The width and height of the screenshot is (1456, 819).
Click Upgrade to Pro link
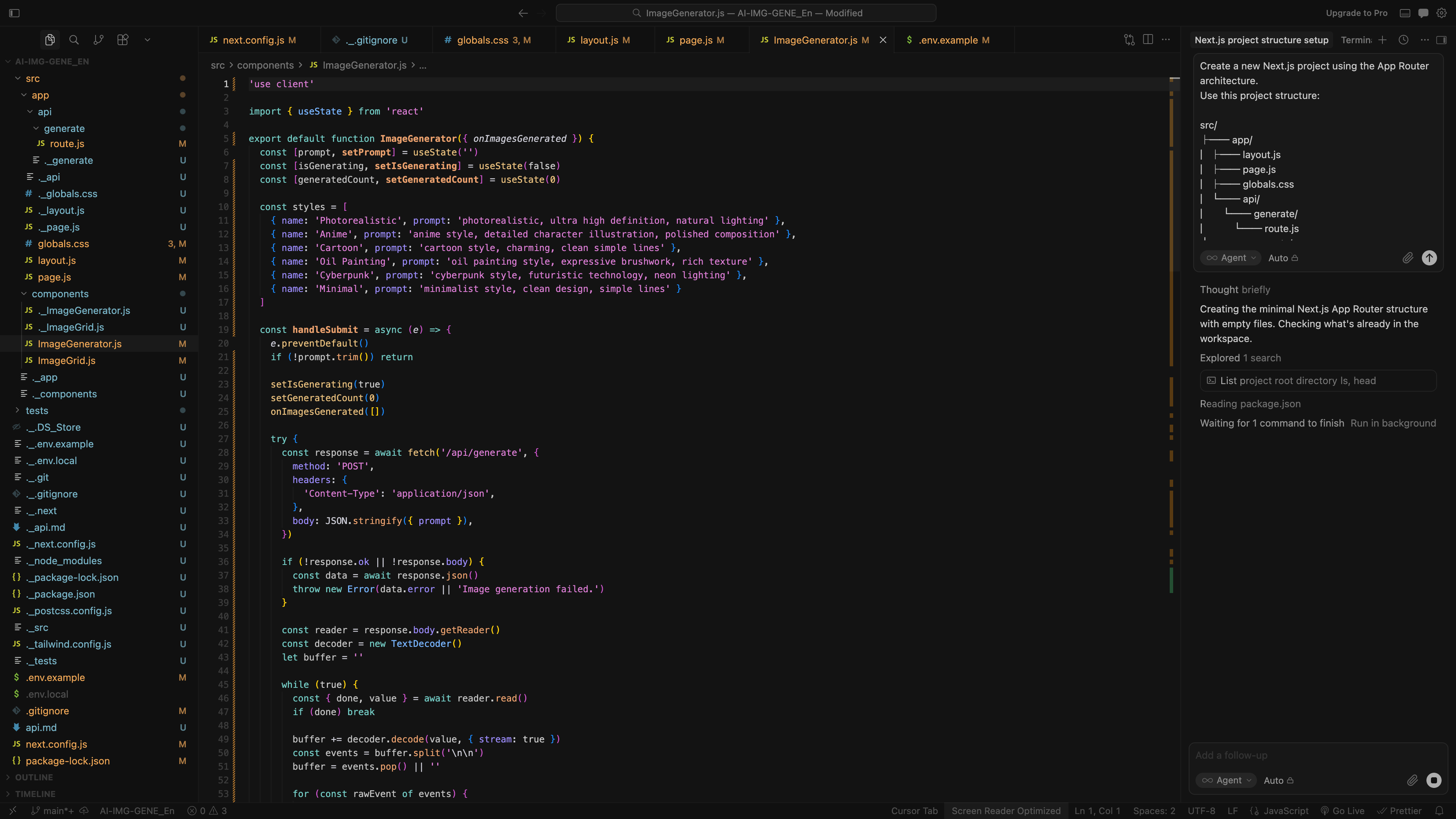1357,13
